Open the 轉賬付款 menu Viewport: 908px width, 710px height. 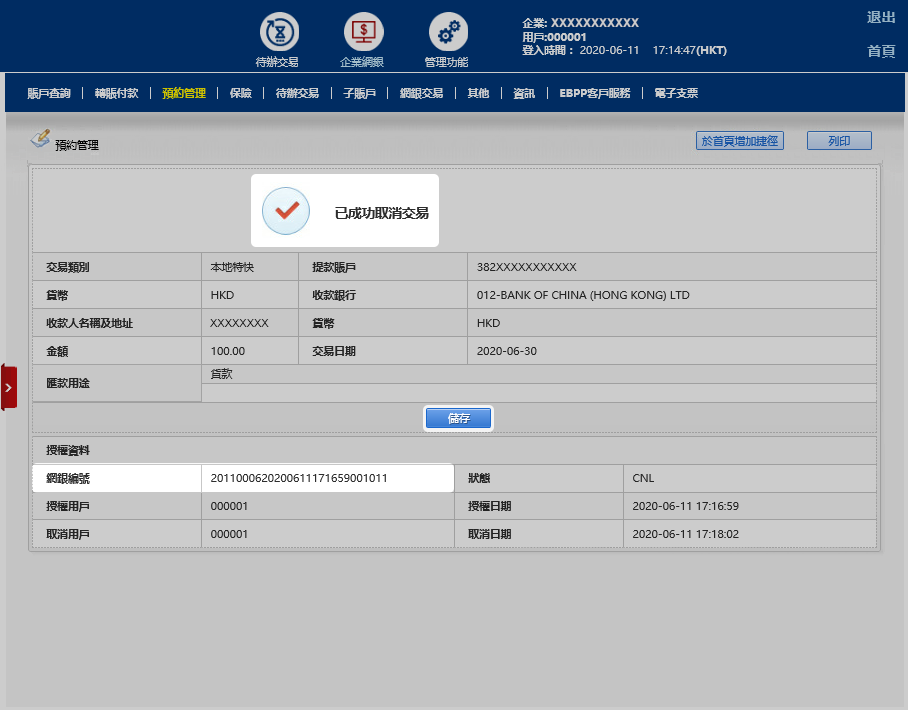point(115,93)
